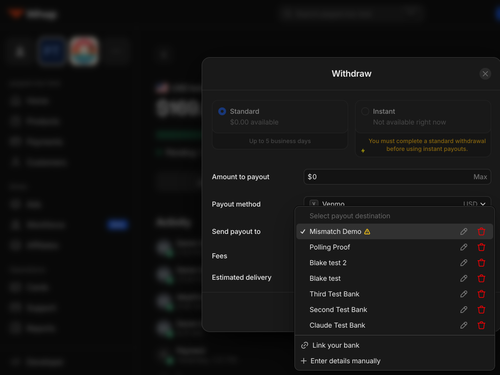Image resolution: width=500 pixels, height=375 pixels.
Task: Click Link your bank option
Action: point(395,345)
